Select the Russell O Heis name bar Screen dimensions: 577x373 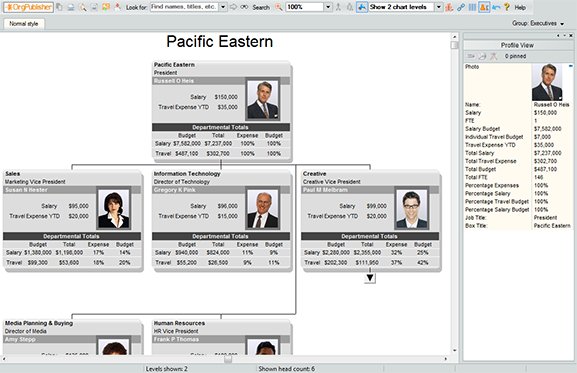pos(199,81)
